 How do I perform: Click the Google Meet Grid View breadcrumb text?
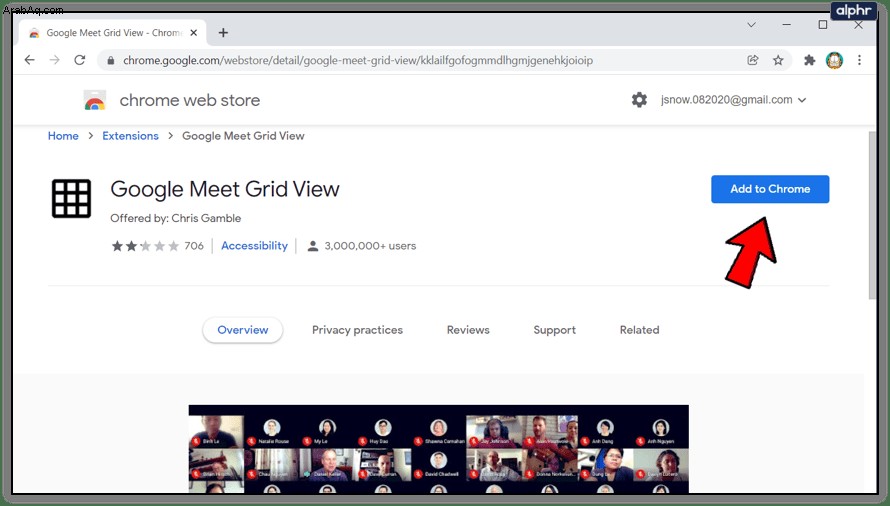243,136
